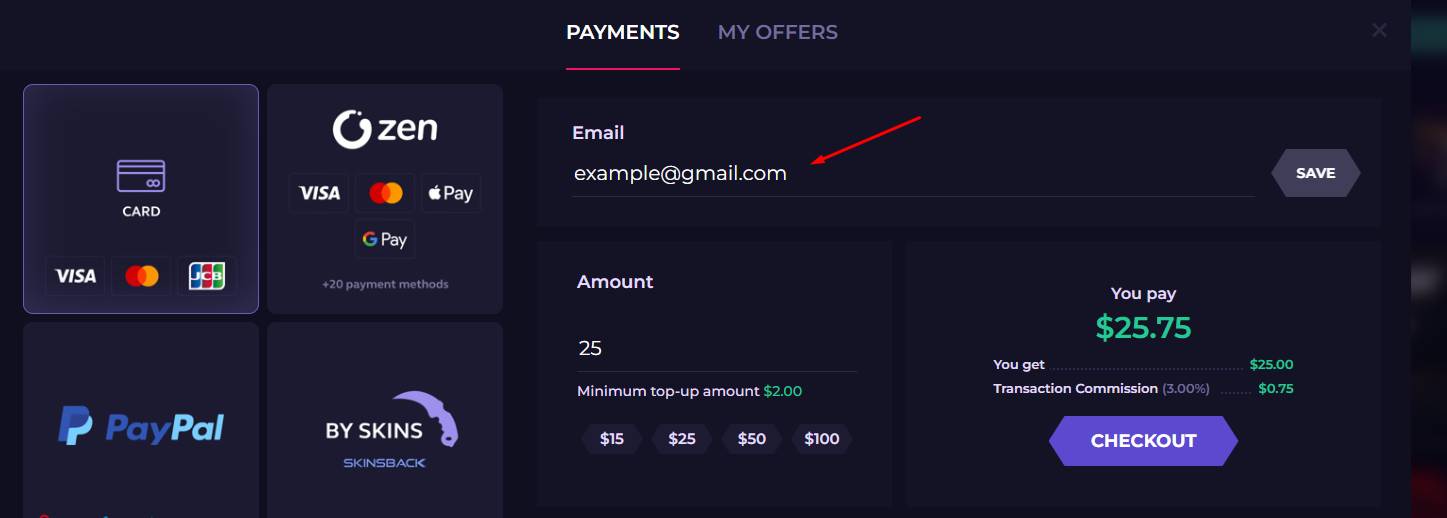Viewport: 1447px width, 518px height.
Task: Pick the $100 preset amount
Action: click(x=821, y=439)
